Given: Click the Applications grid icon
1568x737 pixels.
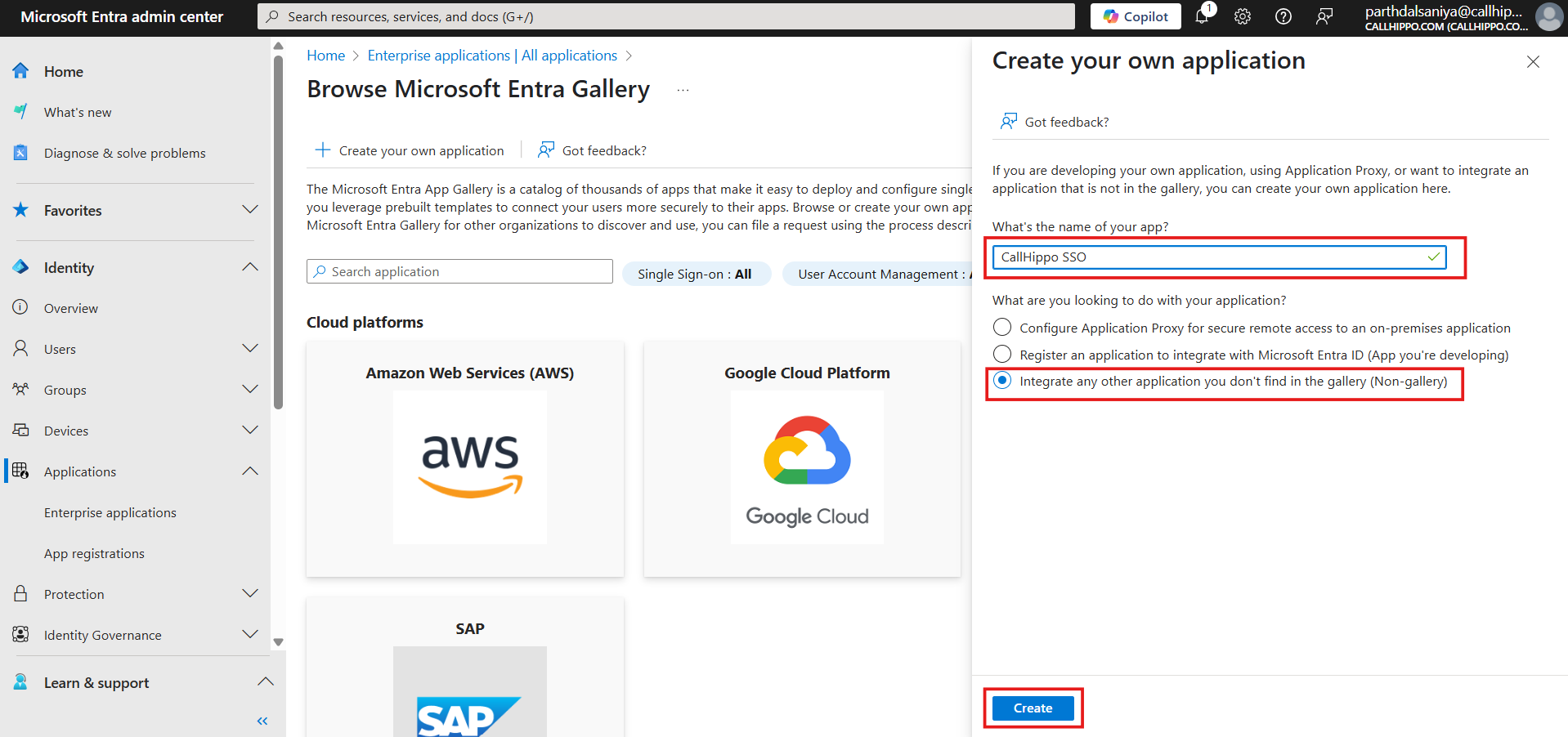Looking at the screenshot, I should 20,471.
